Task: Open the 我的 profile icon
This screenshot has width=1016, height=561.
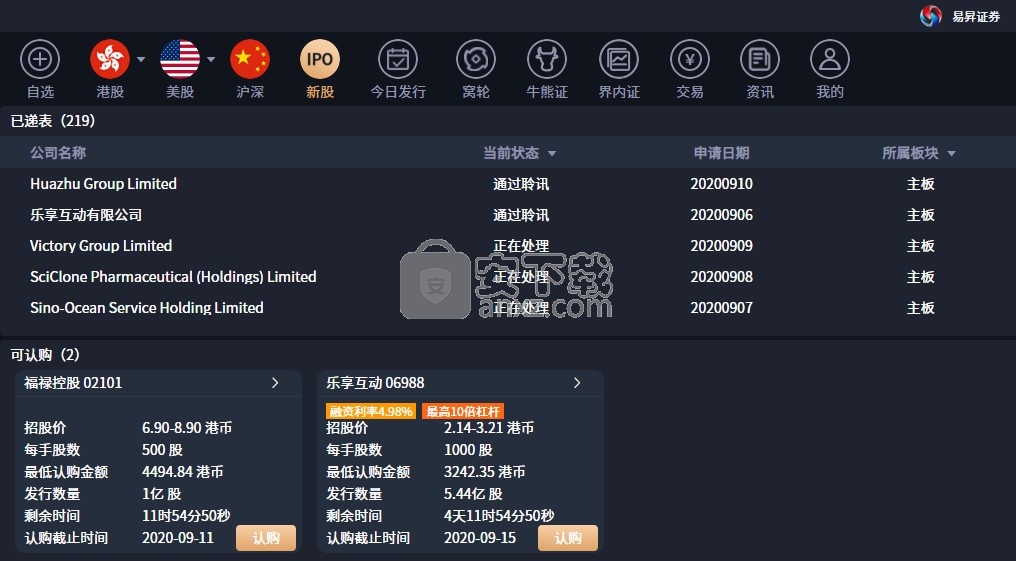Action: 830,59
